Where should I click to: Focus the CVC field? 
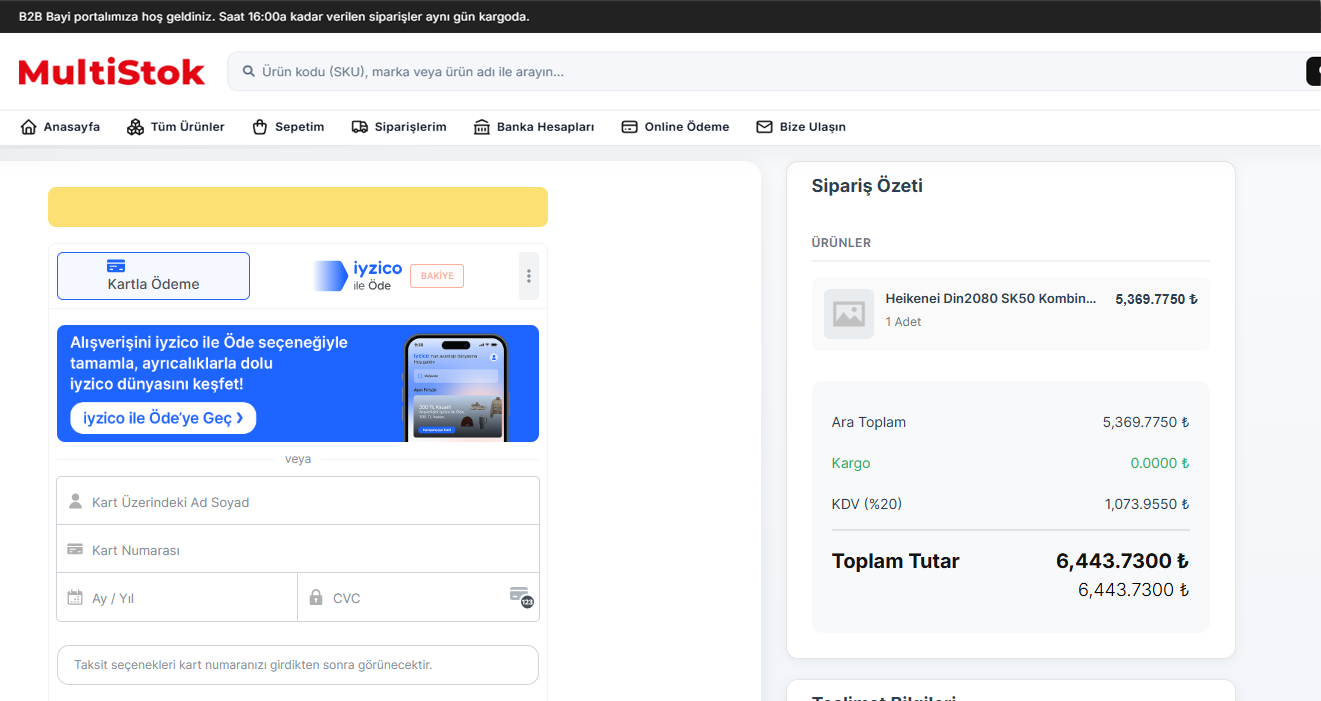(419, 597)
